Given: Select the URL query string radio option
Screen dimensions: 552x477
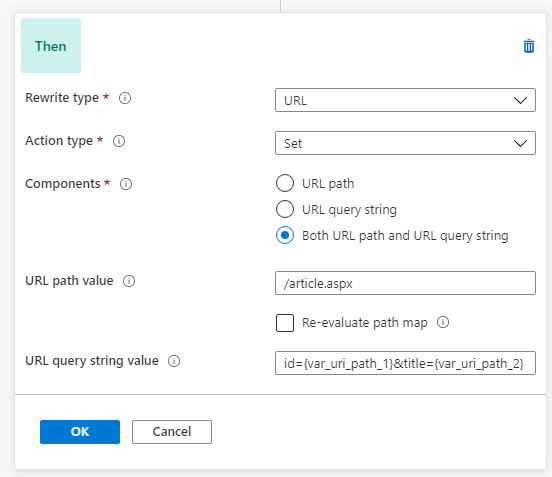Looking at the screenshot, I should 285,209.
